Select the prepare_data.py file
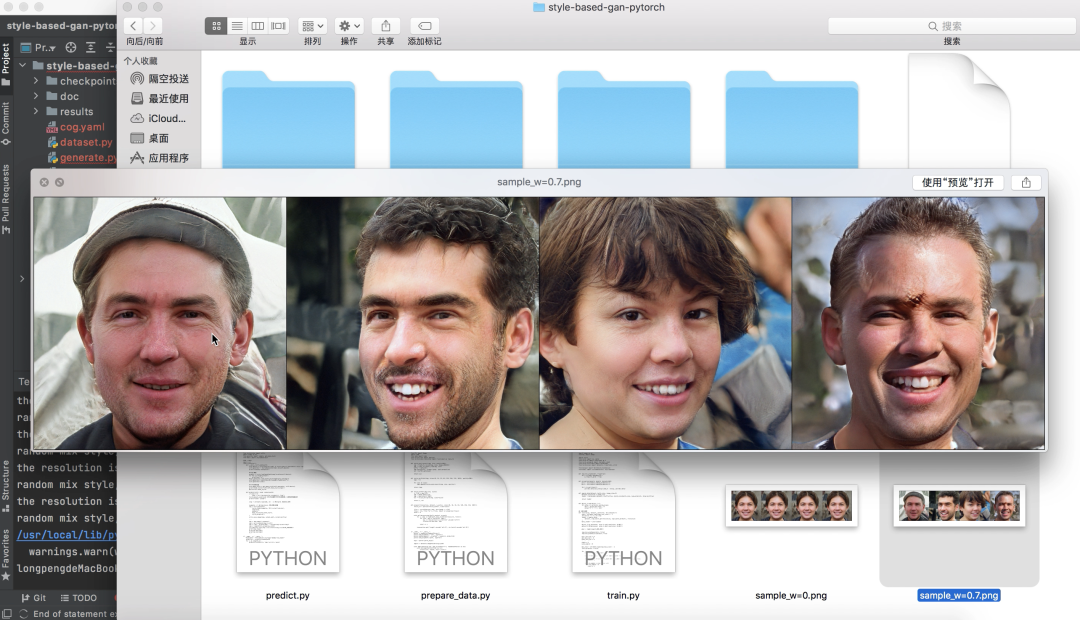Screen dimensions: 1080x620 455,513
